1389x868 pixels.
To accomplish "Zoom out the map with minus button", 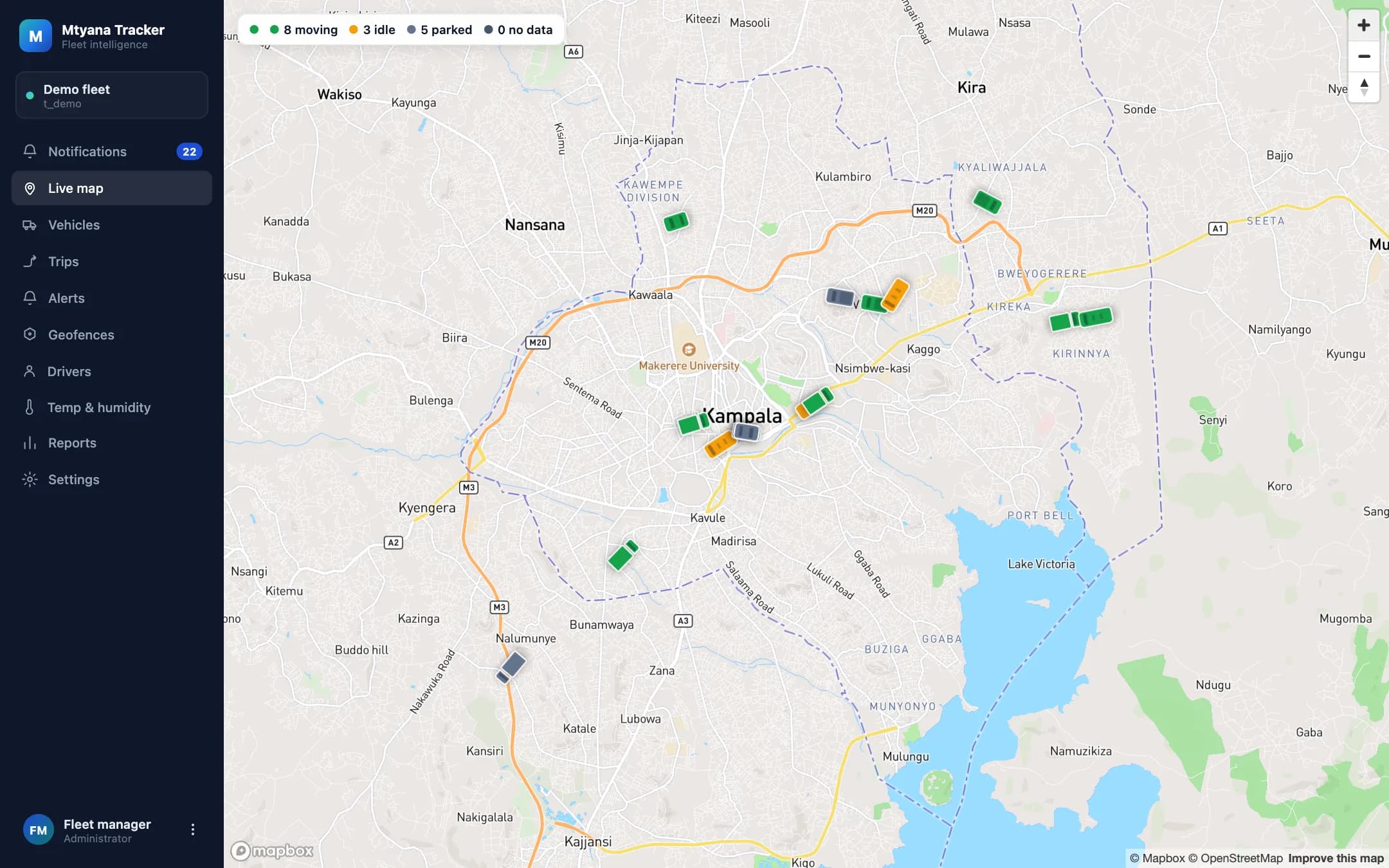I will coord(1363,56).
